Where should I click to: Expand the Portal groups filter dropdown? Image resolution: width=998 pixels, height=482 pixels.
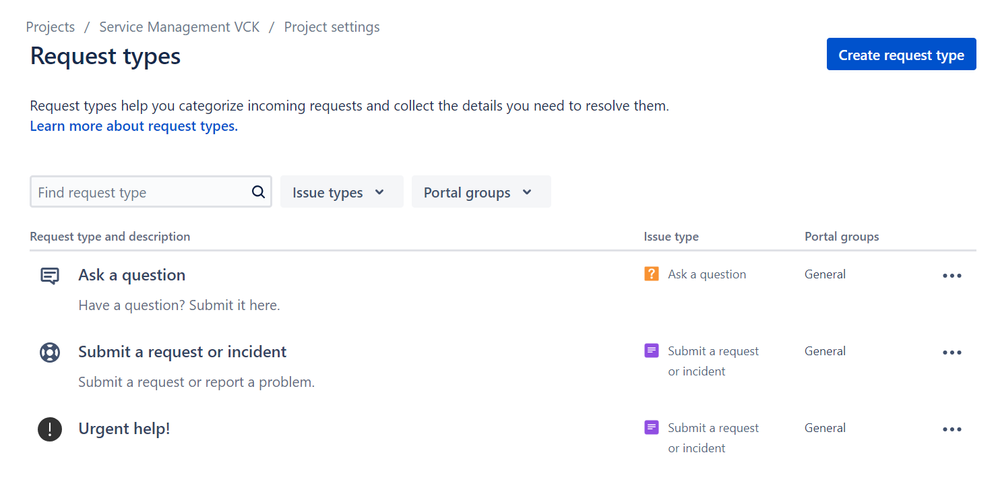coord(481,192)
